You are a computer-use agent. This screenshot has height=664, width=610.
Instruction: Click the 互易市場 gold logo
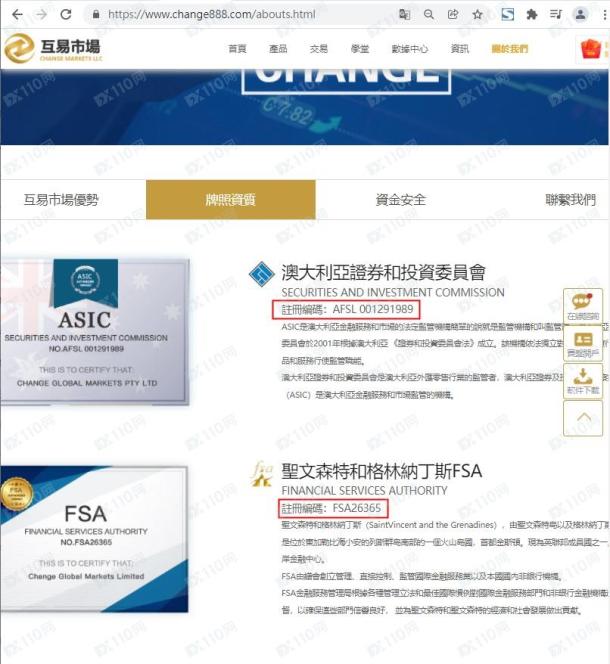(x=53, y=49)
